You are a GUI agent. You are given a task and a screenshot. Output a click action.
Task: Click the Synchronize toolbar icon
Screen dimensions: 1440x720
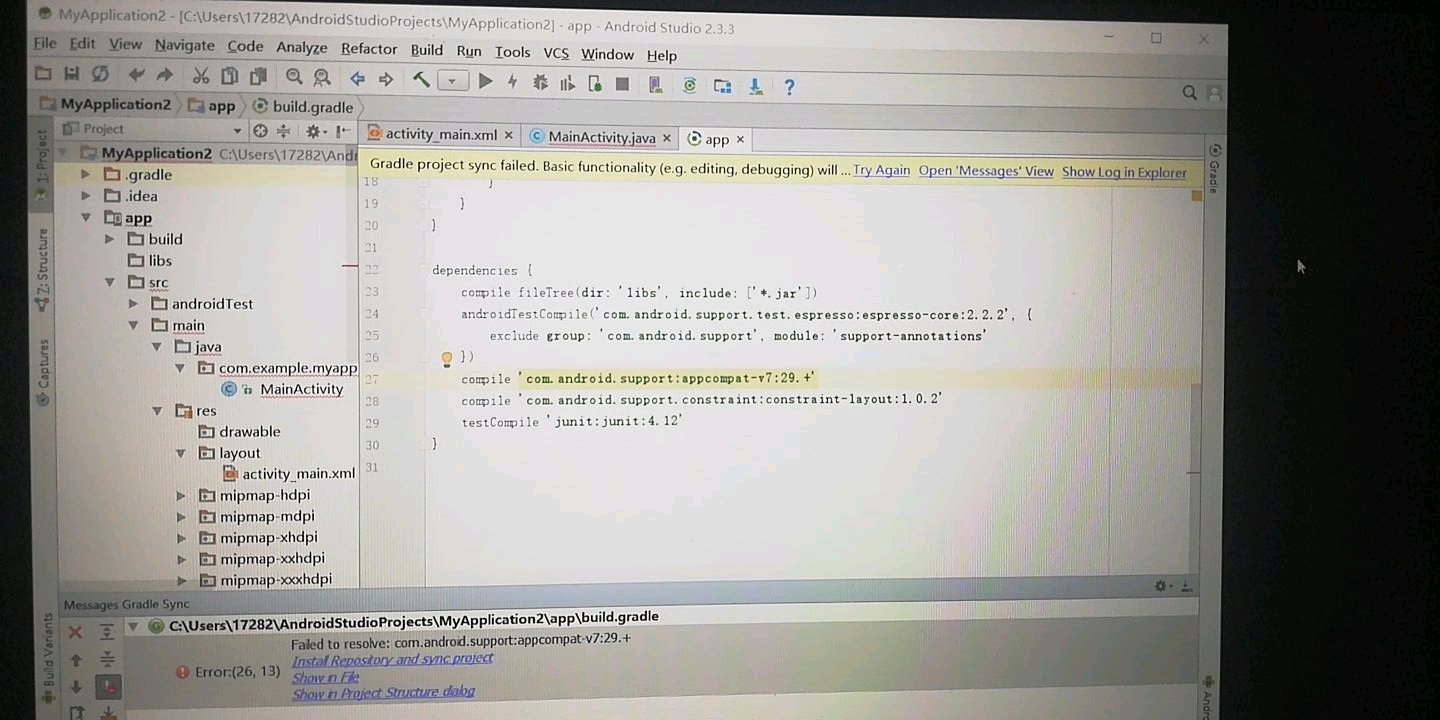click(x=100, y=74)
